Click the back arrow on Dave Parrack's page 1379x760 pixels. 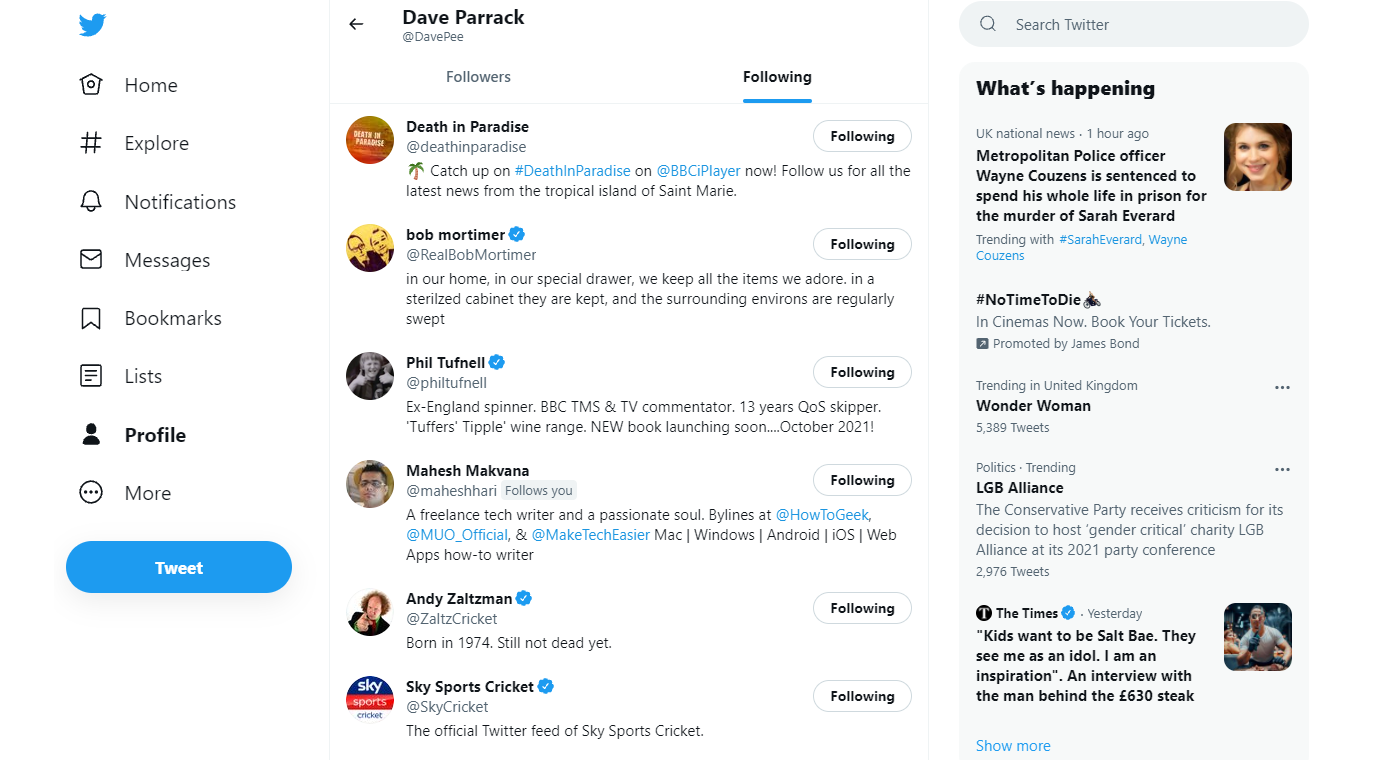tap(356, 23)
